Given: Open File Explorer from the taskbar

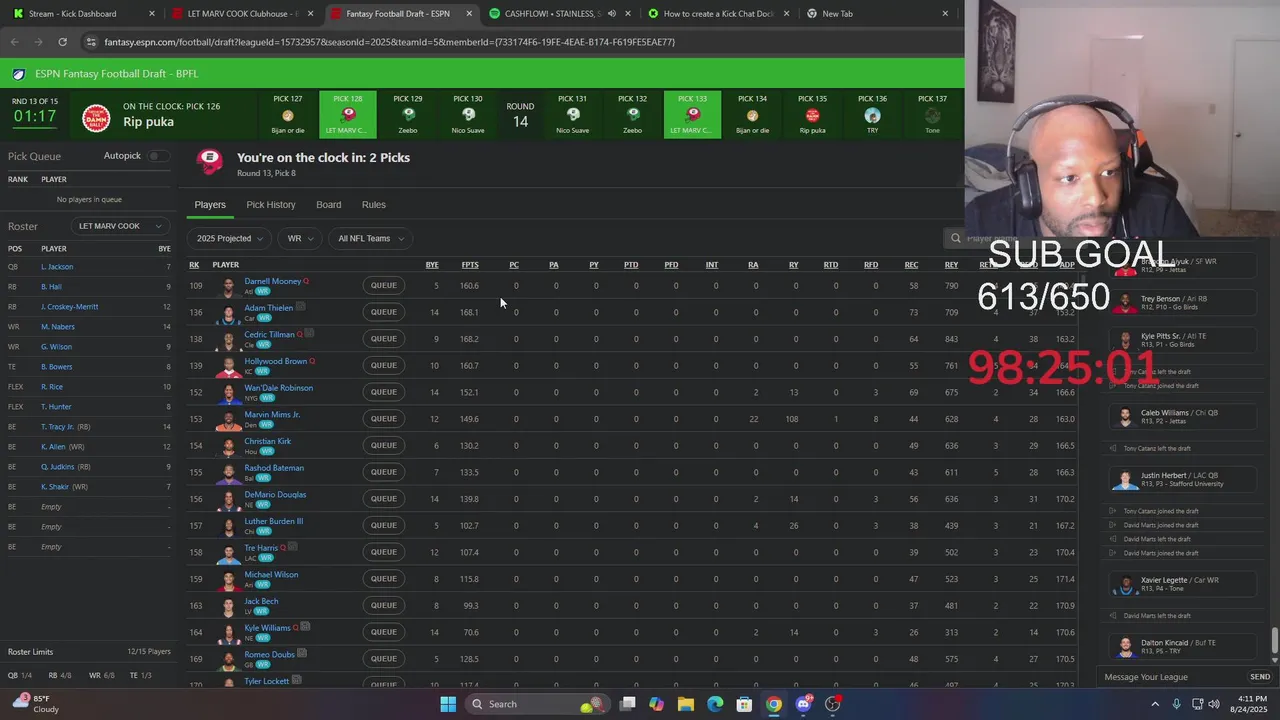Looking at the screenshot, I should (x=686, y=704).
